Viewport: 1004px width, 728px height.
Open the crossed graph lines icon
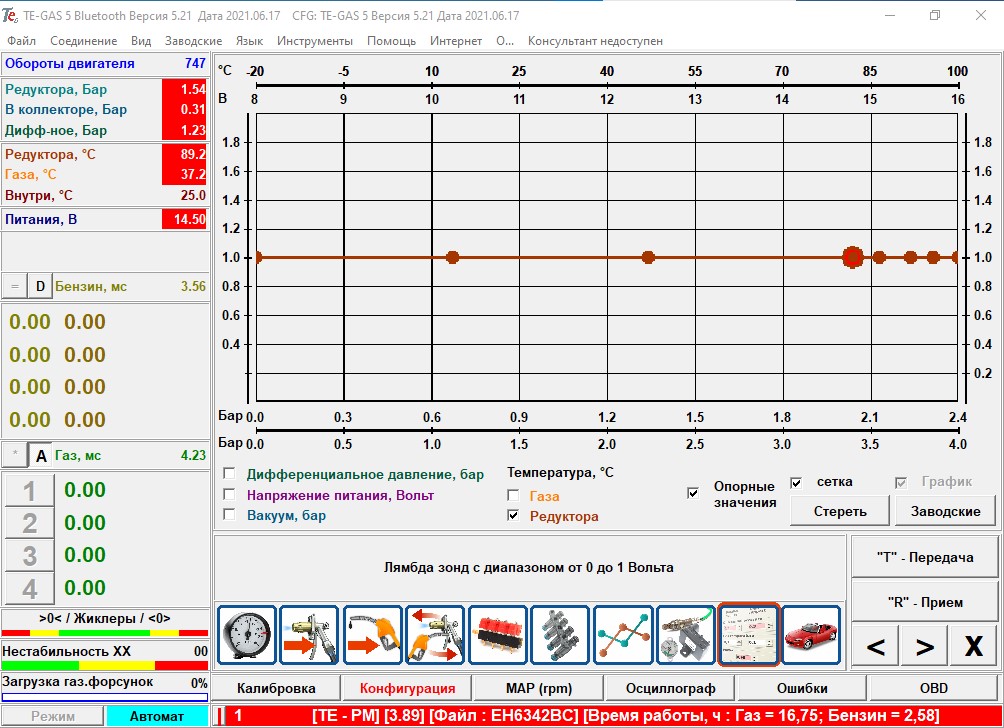[623, 635]
